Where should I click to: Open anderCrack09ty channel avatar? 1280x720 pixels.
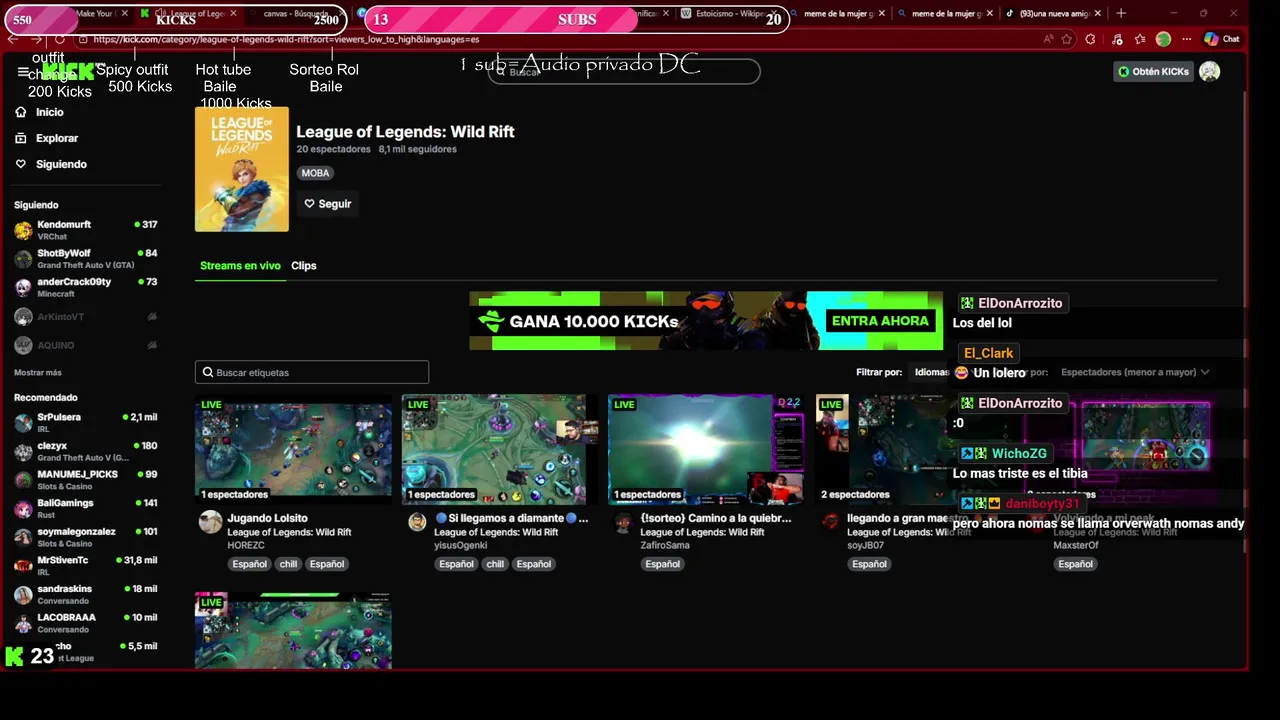[x=23, y=287]
